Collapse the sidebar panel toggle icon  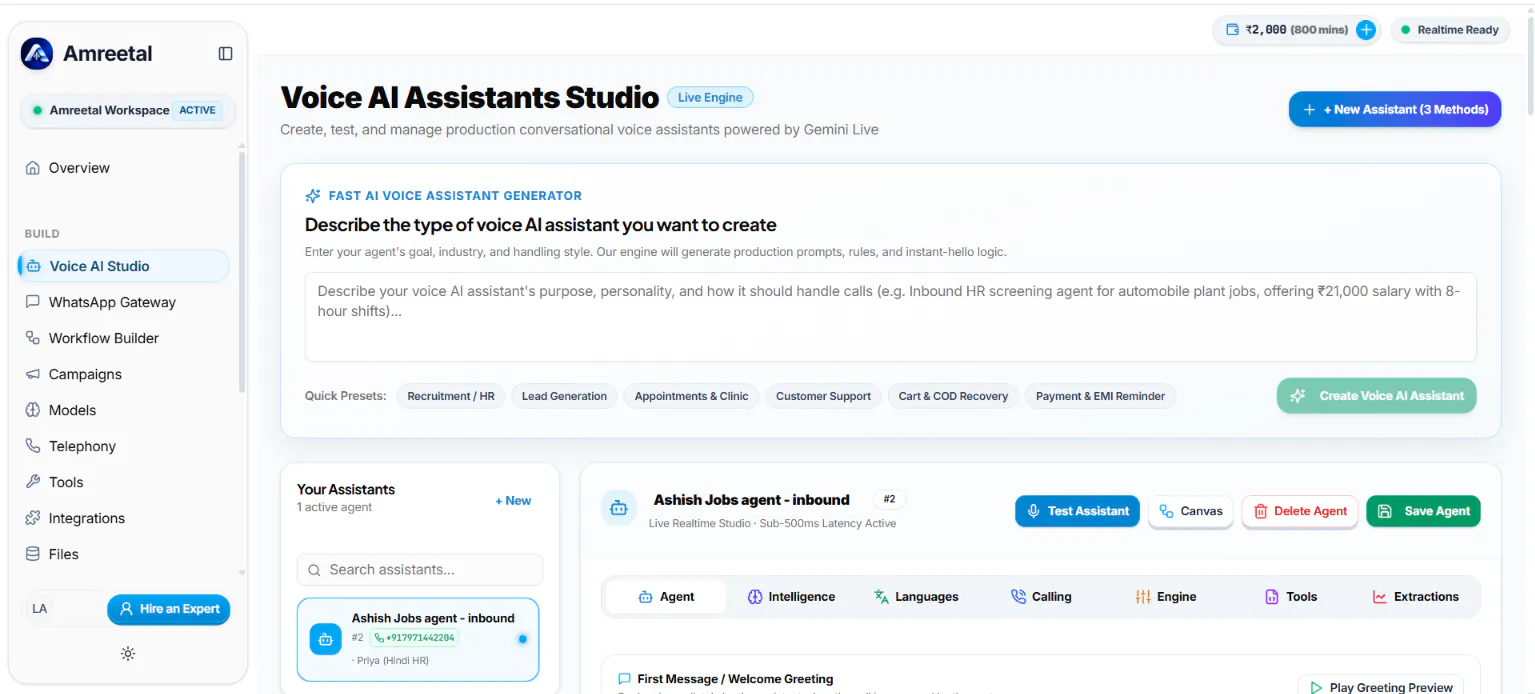pos(226,54)
